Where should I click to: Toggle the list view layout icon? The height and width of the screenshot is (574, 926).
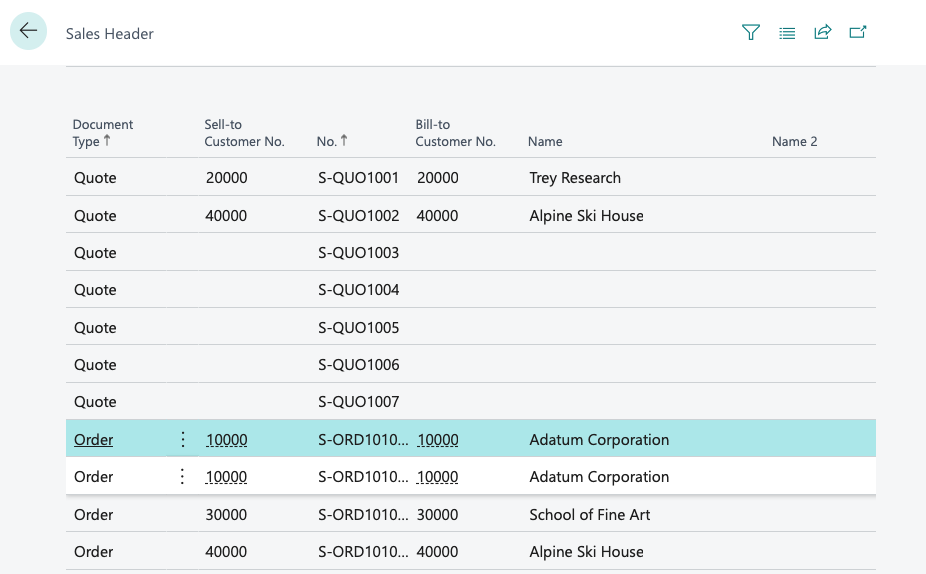[787, 33]
